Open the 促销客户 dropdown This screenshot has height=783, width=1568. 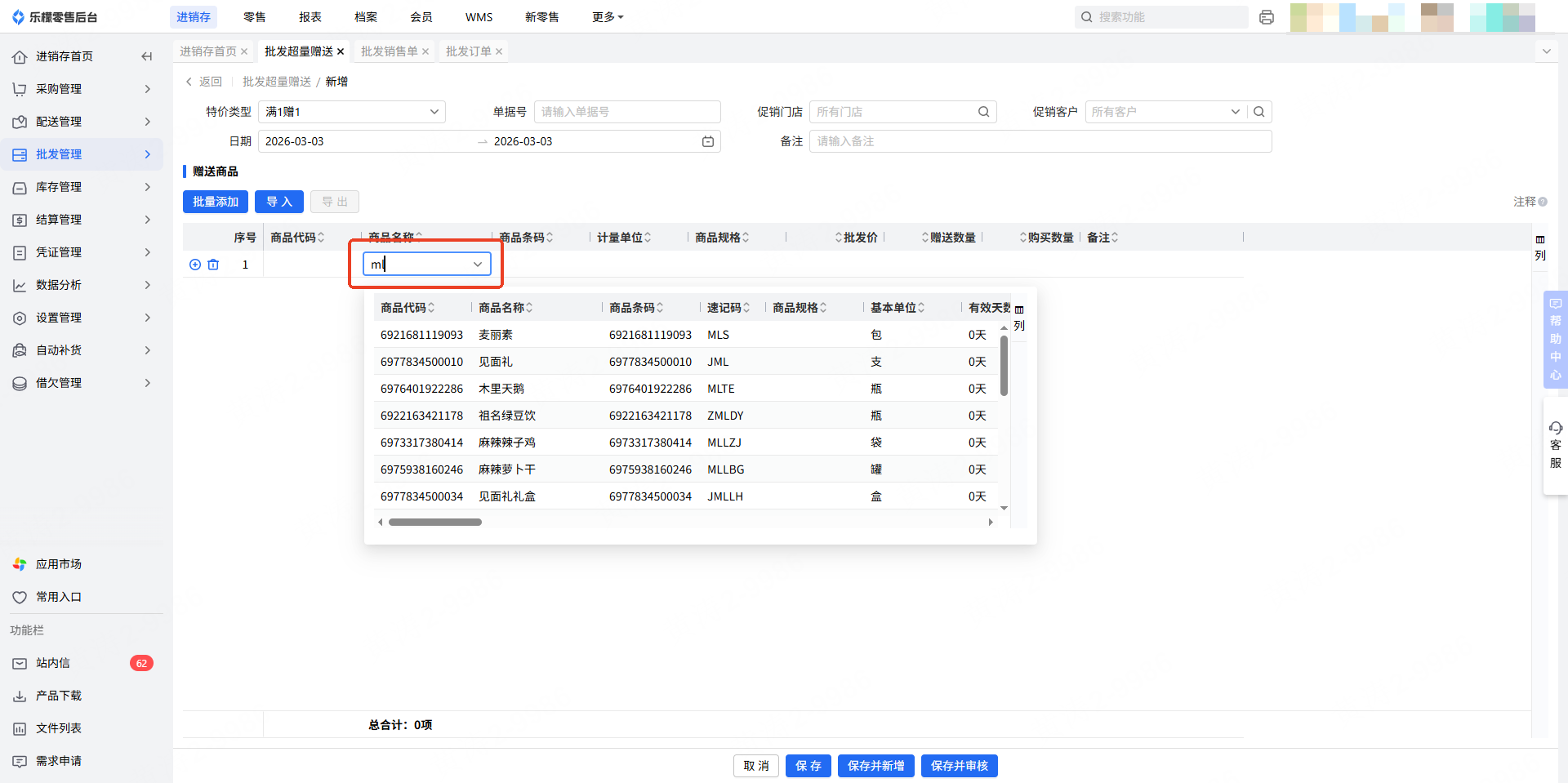(1165, 112)
